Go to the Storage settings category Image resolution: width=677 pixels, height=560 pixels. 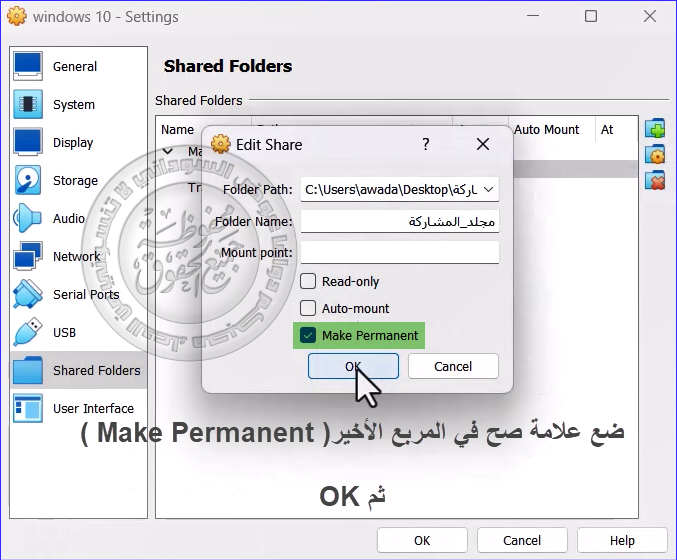tap(75, 181)
